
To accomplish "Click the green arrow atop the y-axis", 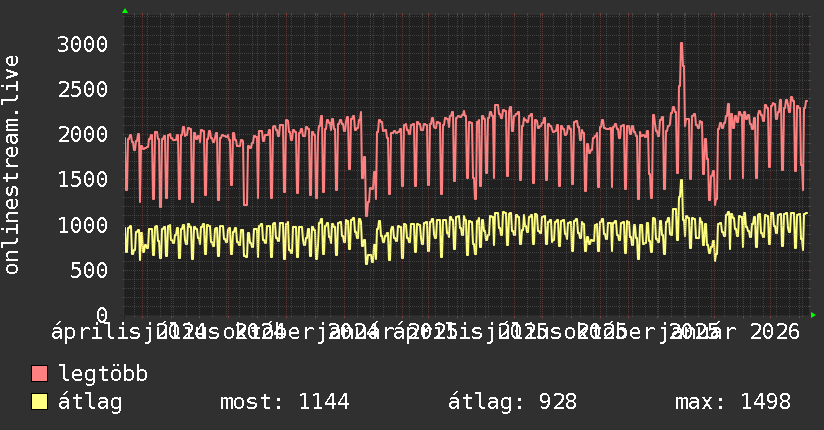I will tap(125, 11).
